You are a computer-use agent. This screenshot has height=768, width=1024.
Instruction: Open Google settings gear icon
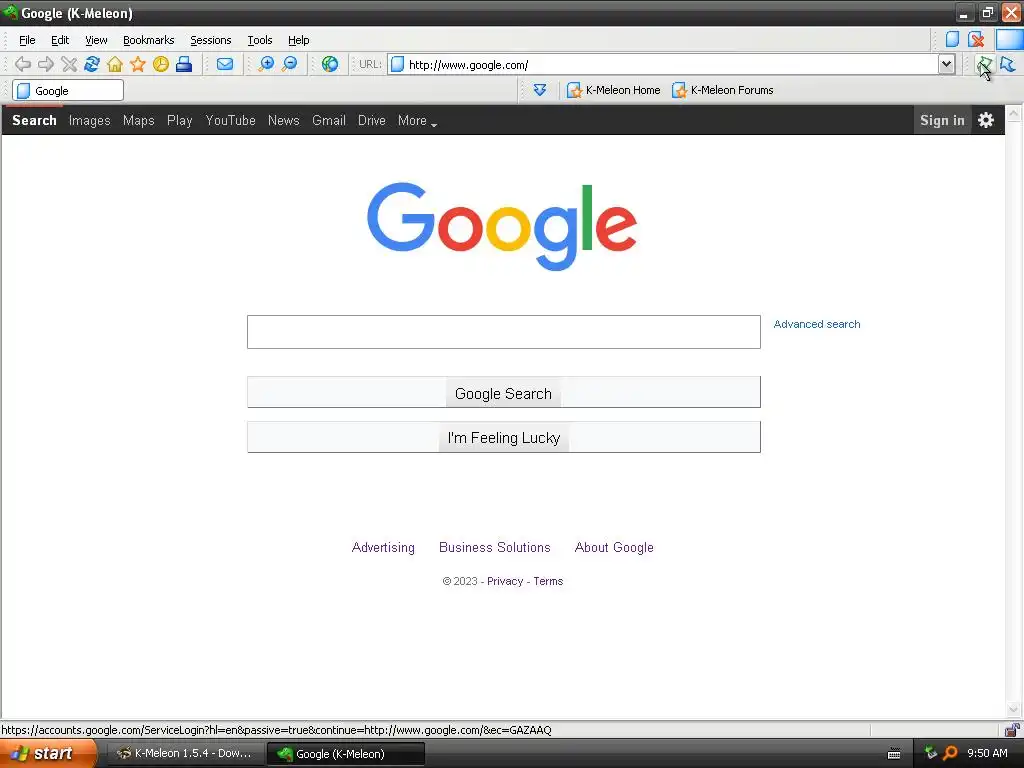click(985, 120)
